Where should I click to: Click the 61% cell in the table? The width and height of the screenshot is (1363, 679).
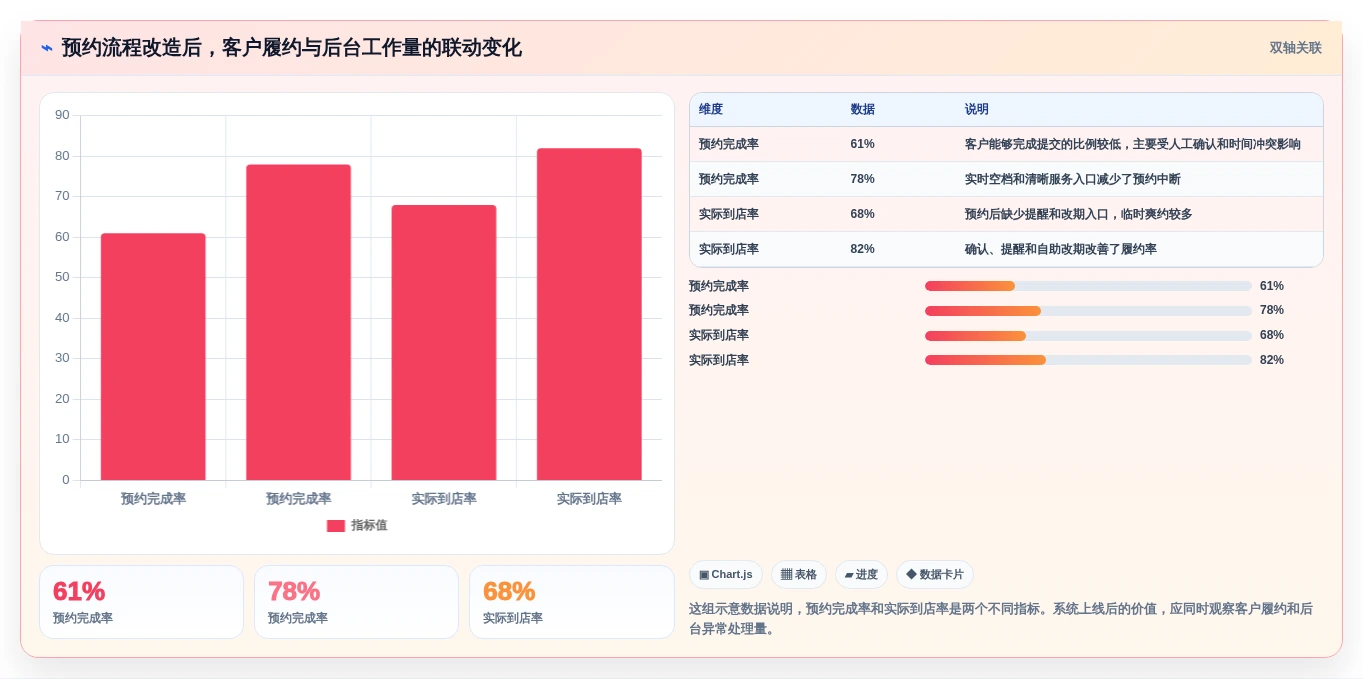pyautogui.click(x=862, y=144)
